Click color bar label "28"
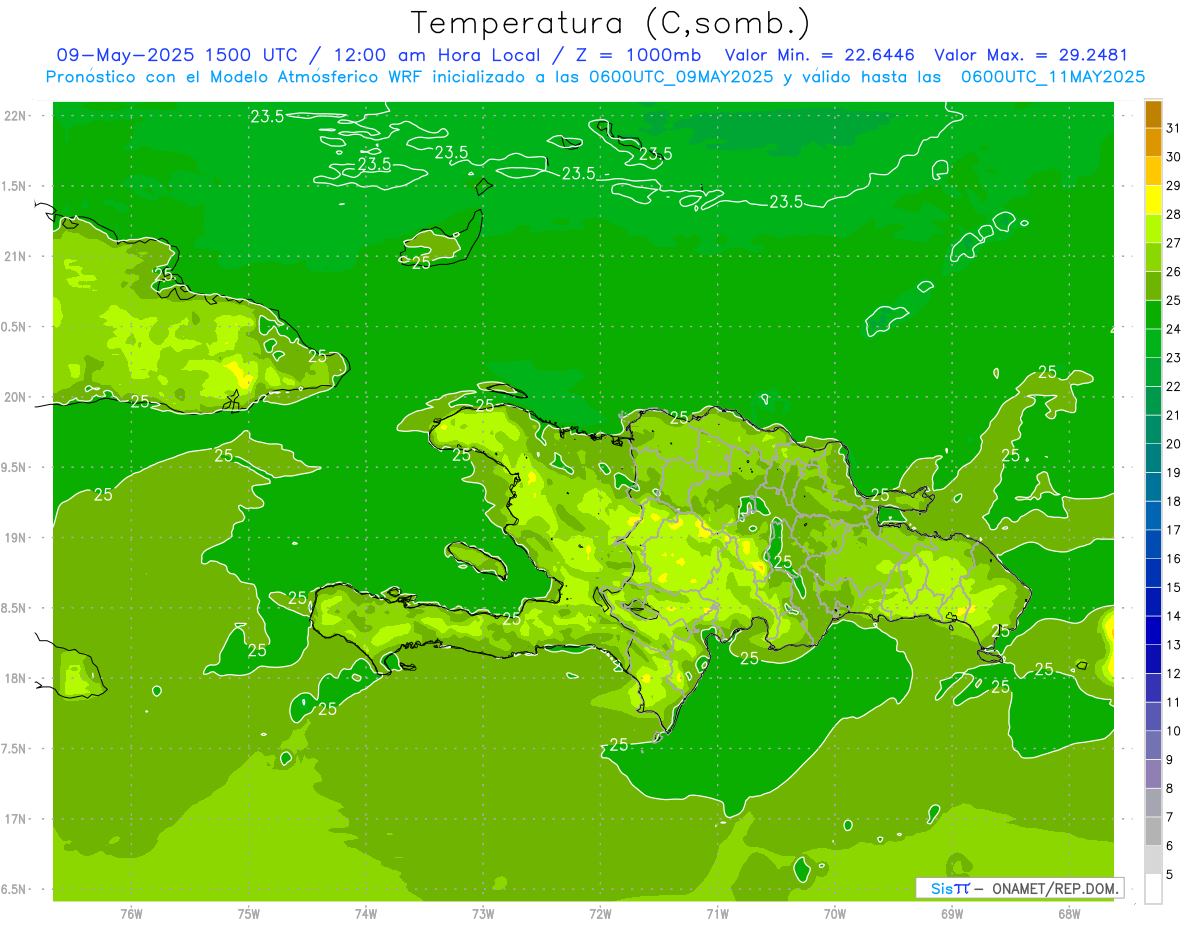 (1174, 214)
